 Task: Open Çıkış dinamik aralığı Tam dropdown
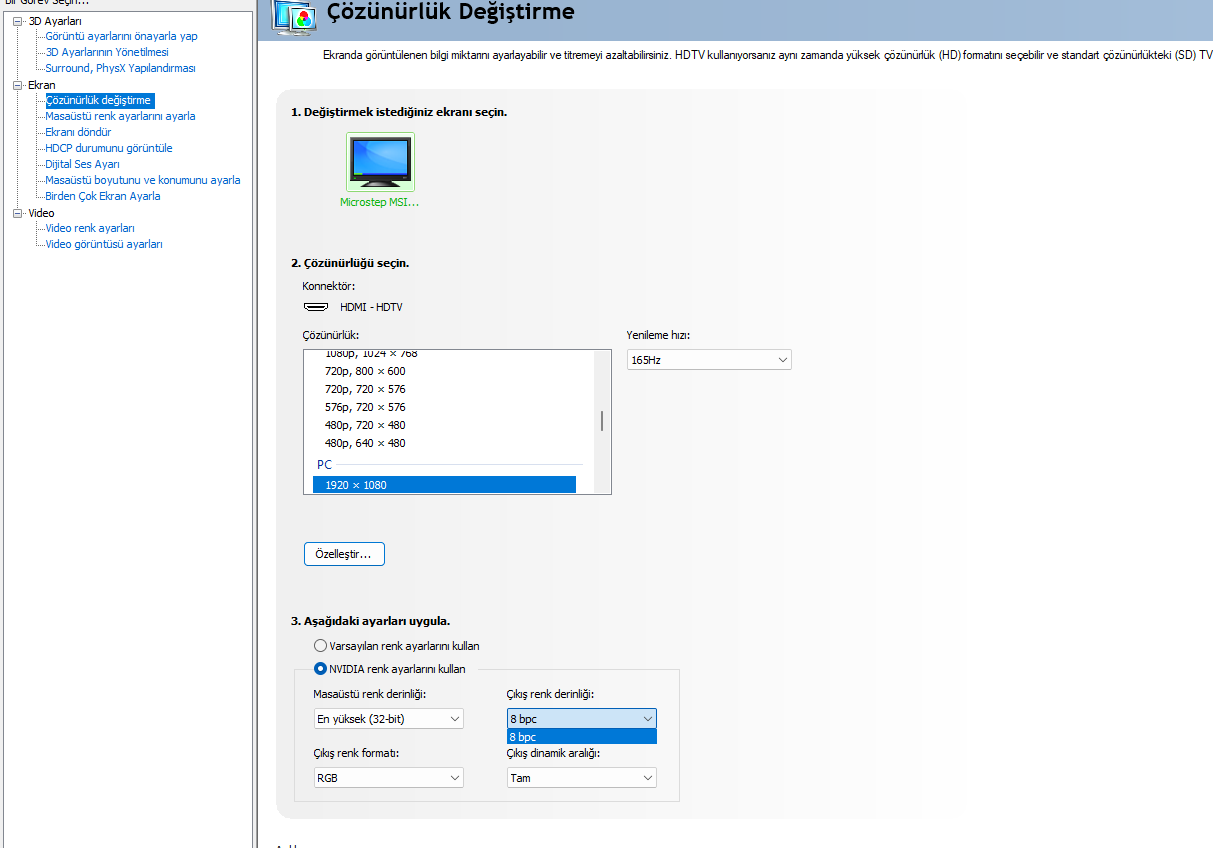click(582, 777)
